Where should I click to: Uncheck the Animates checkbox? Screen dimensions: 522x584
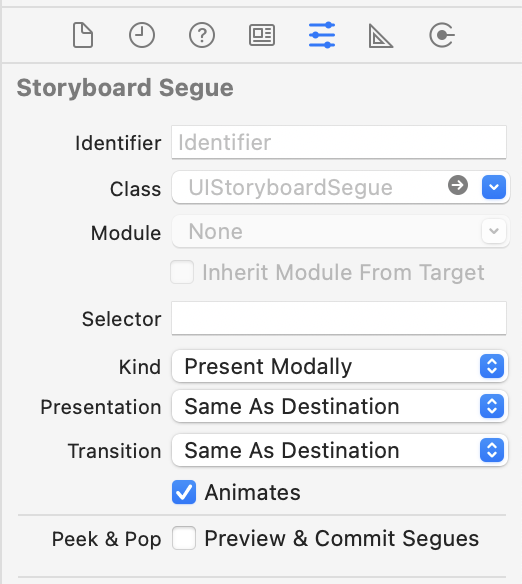(184, 492)
